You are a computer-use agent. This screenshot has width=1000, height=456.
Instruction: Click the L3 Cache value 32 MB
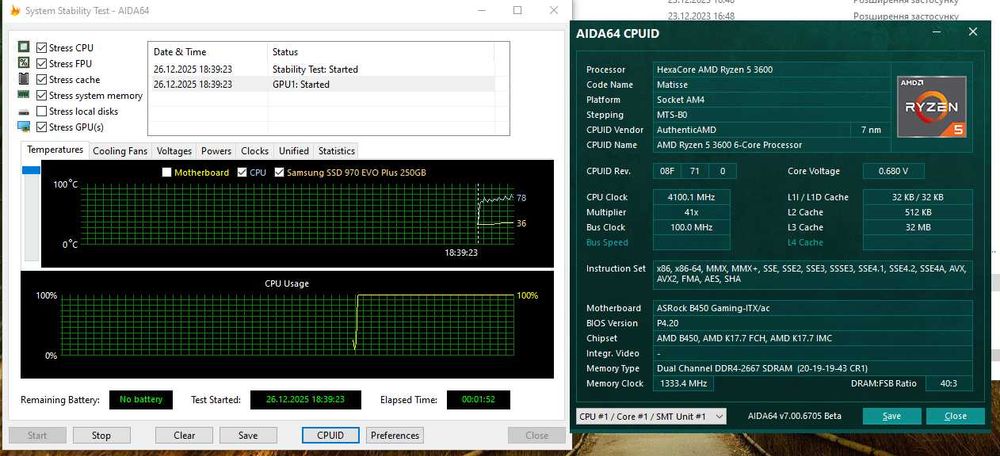coord(918,227)
